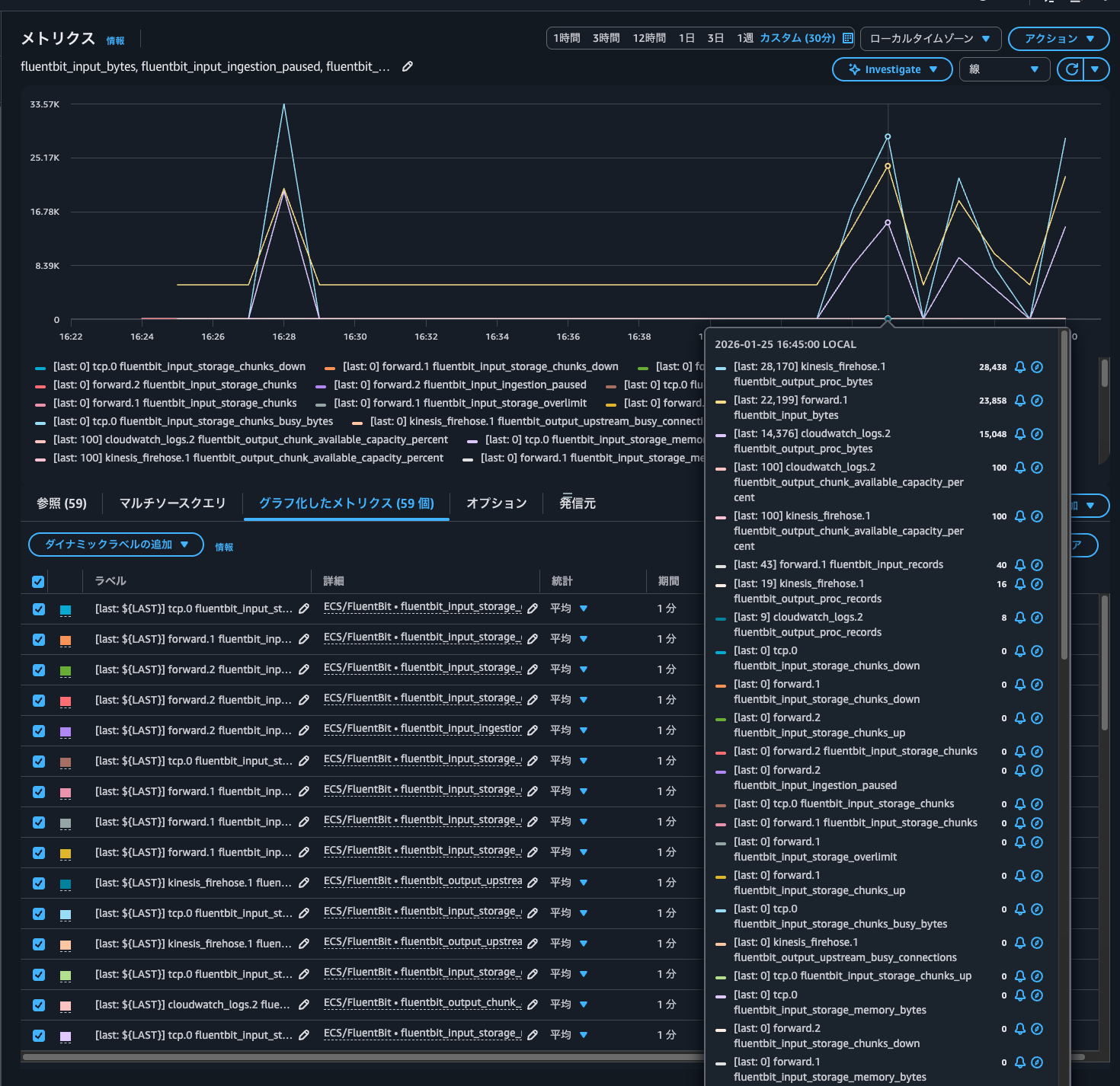The height and width of the screenshot is (1086, 1120).
Task: Click compass icon for cloudwatch_logs.2 fluentbit_output_proc_bytes
Action: [1037, 434]
